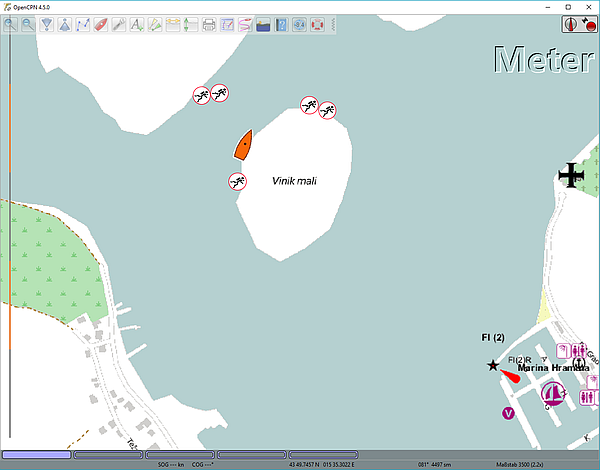
Task: Click the Fl(2)R light label
Action: [519, 360]
